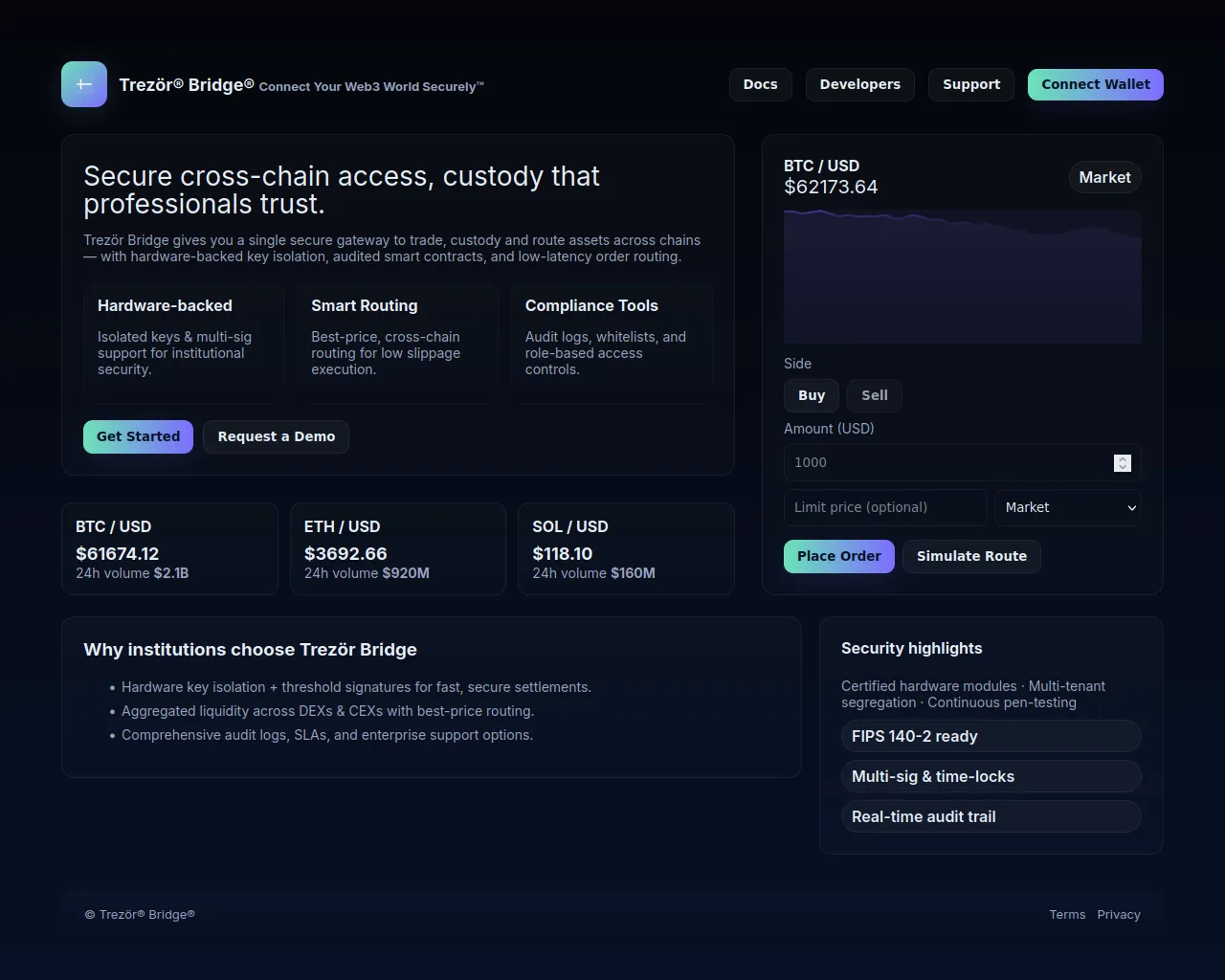Click the Trezör Bridge logo icon
Viewport: 1225px width, 980px height.
pos(84,84)
